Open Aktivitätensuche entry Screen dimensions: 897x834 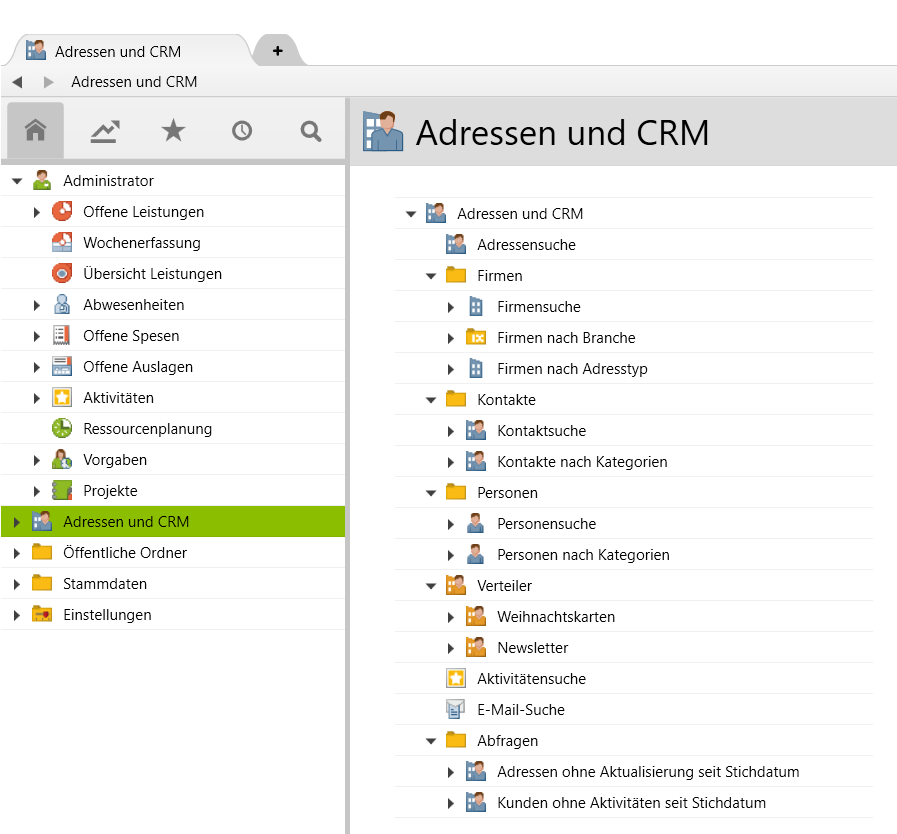click(531, 678)
